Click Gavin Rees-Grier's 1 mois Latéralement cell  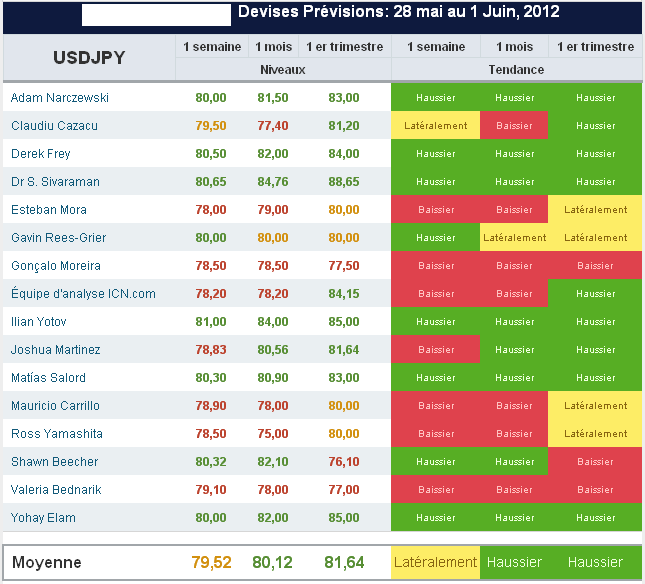pyautogui.click(x=514, y=237)
